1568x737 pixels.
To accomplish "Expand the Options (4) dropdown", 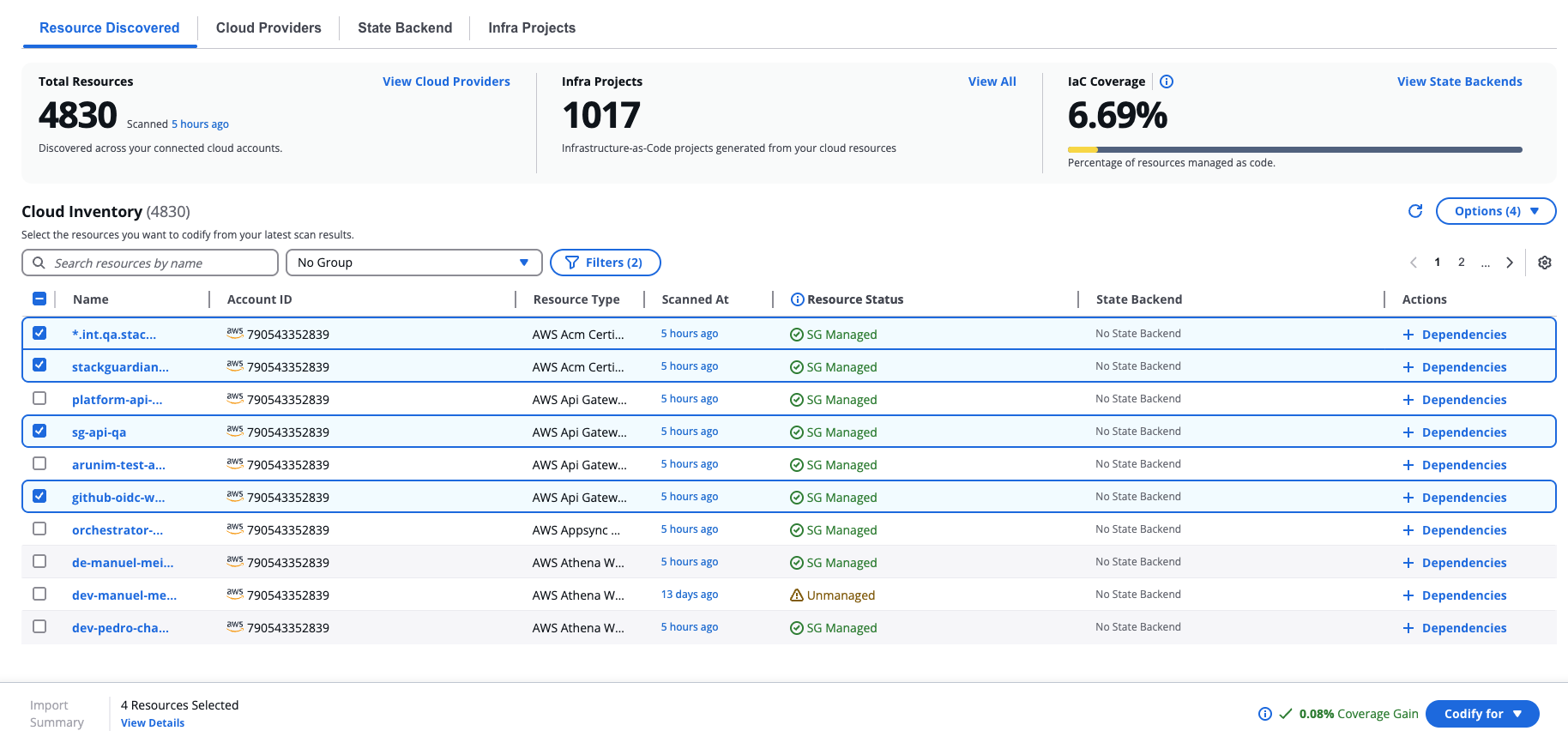I will [x=1495, y=211].
